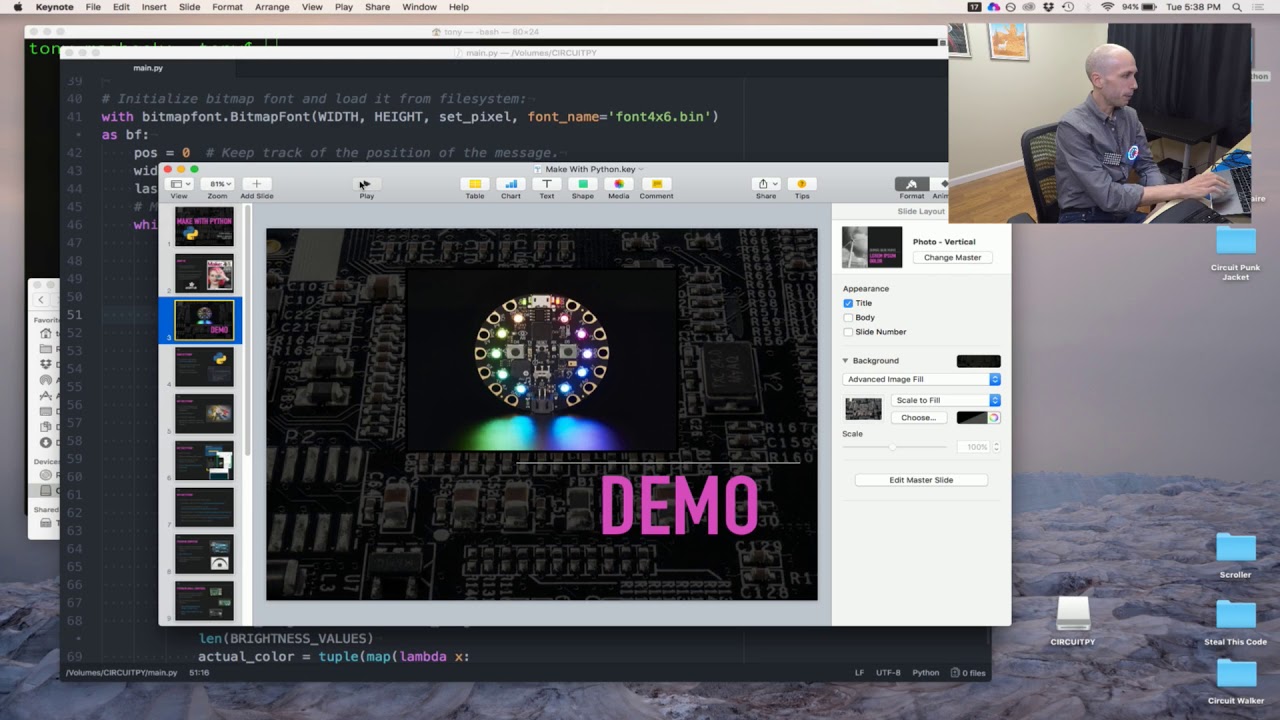The image size is (1280, 720).
Task: Open the Slide menu
Action: 189,7
